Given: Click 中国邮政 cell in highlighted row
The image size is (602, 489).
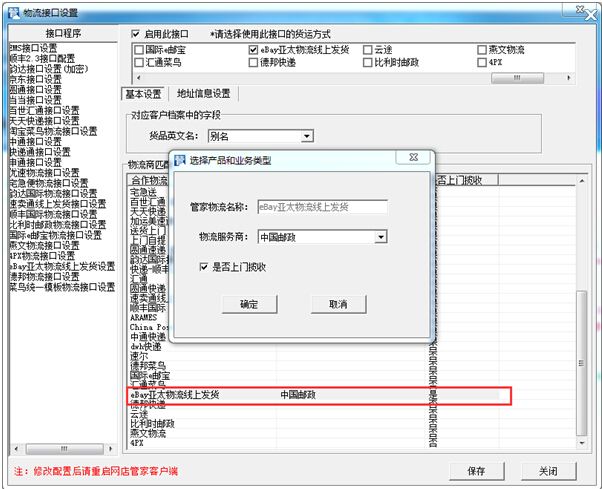Looking at the screenshot, I should (x=298, y=395).
